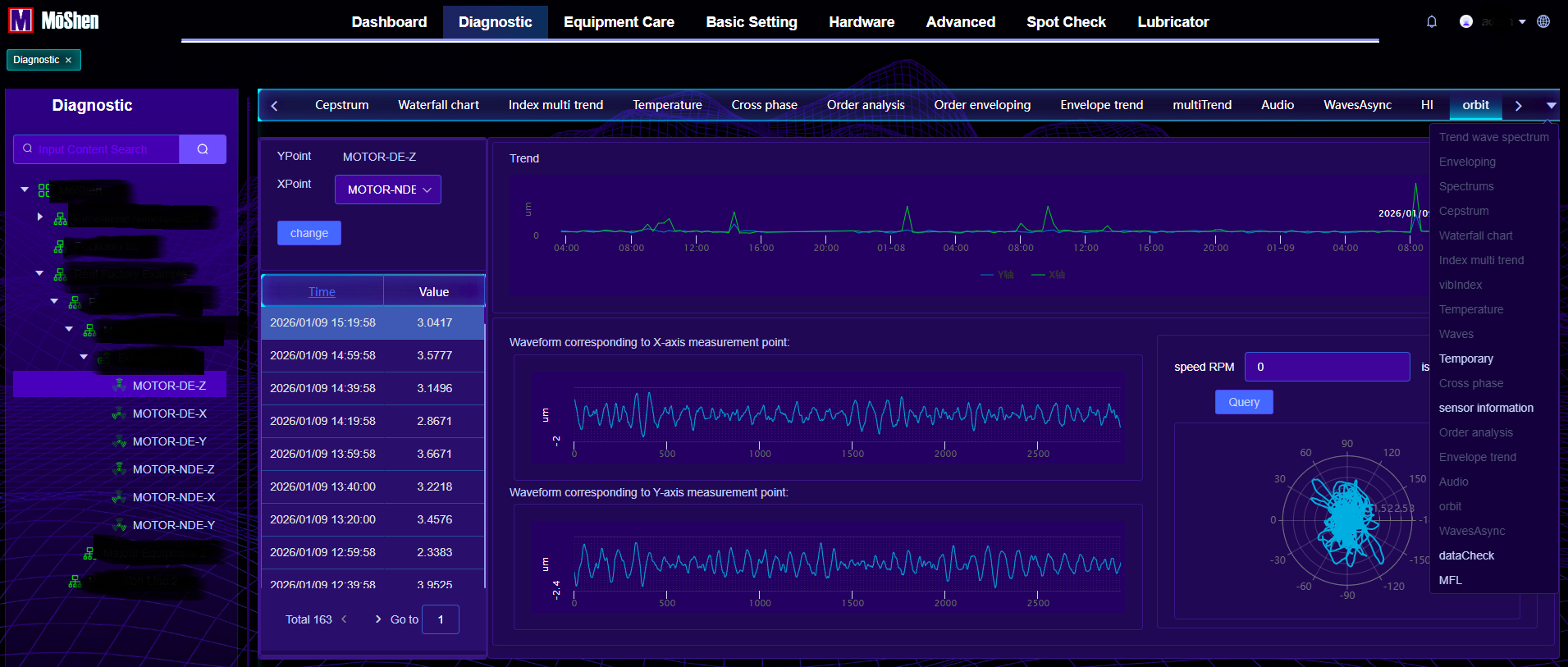Open the notifications bell
Screen dimensions: 1568x667
coord(1432,22)
